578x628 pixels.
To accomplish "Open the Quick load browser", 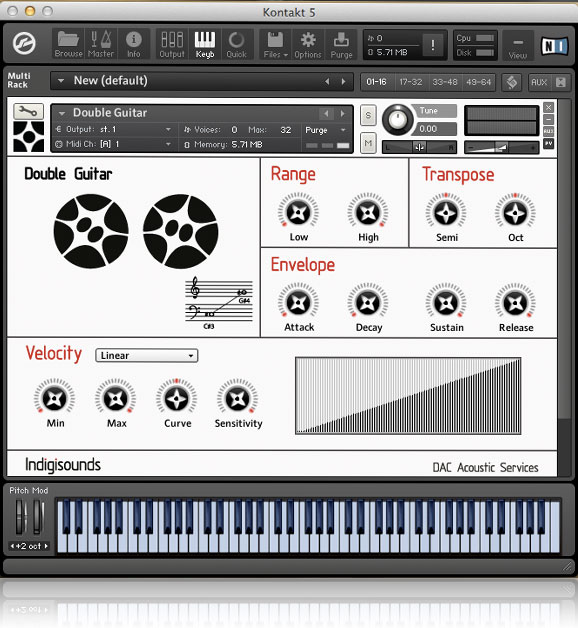I will (x=236, y=44).
